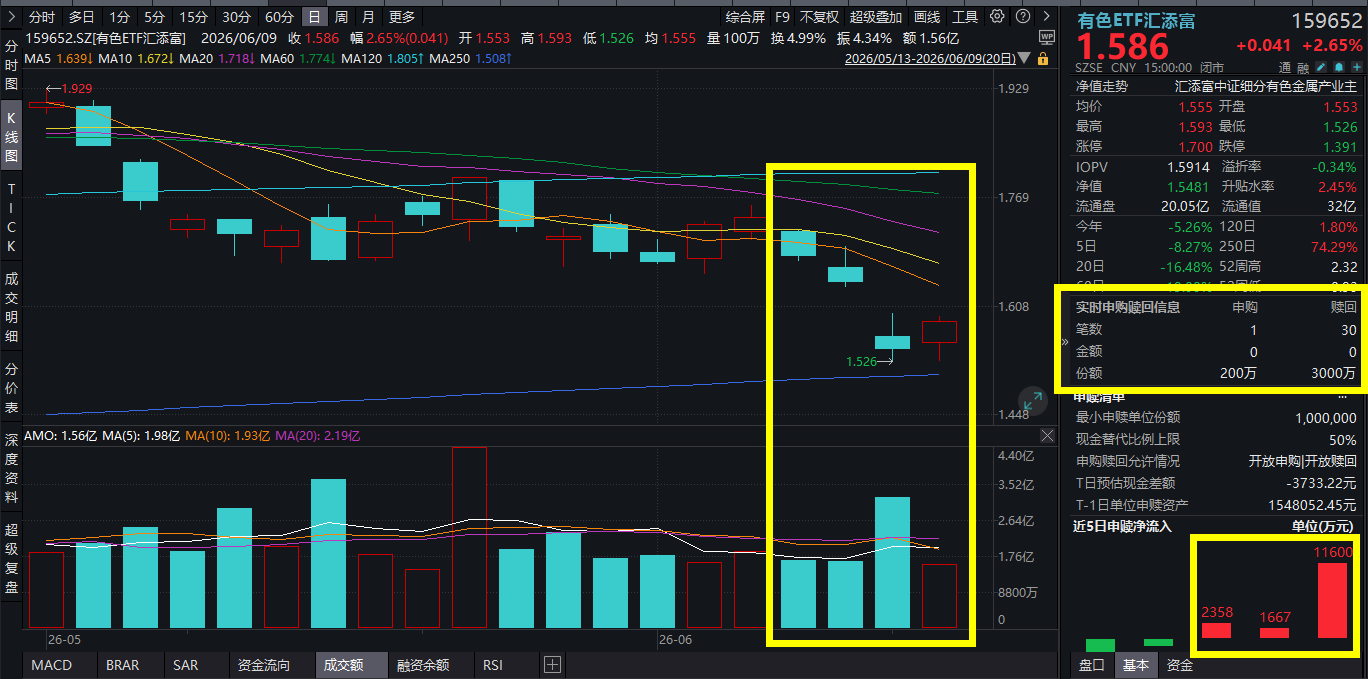Open the help question mark icon
1368x679 pixels.
(x=1023, y=16)
